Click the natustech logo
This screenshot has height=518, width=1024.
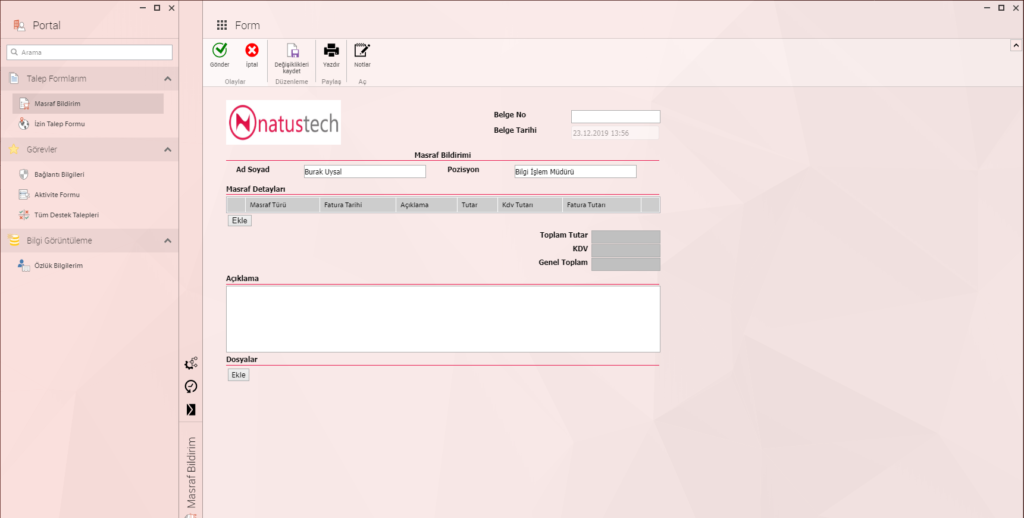pyautogui.click(x=283, y=123)
